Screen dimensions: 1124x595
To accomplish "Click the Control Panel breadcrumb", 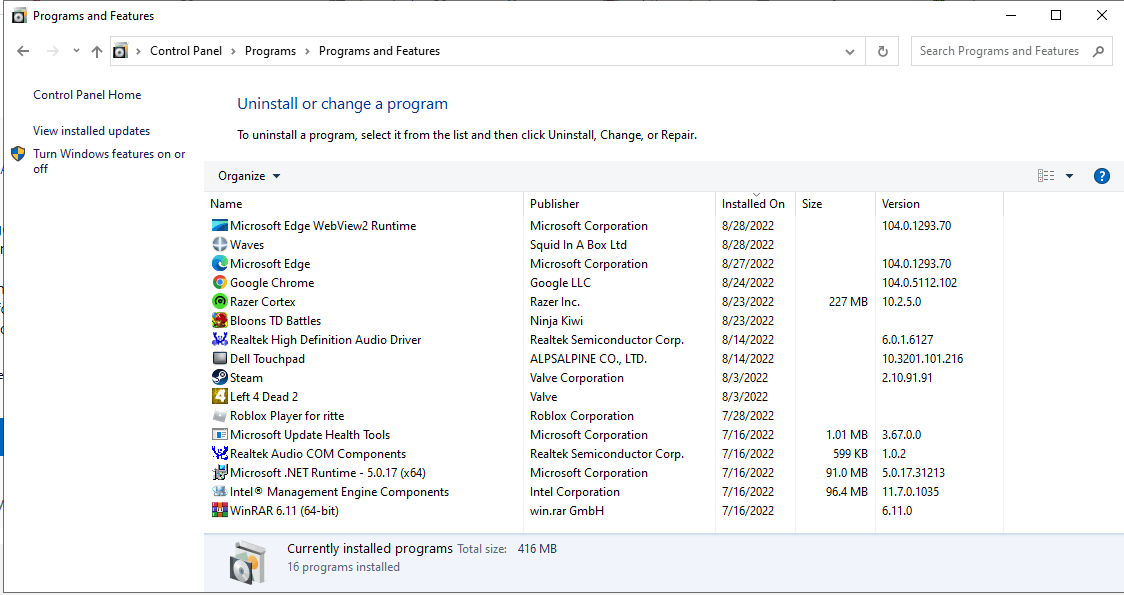I will tap(186, 51).
